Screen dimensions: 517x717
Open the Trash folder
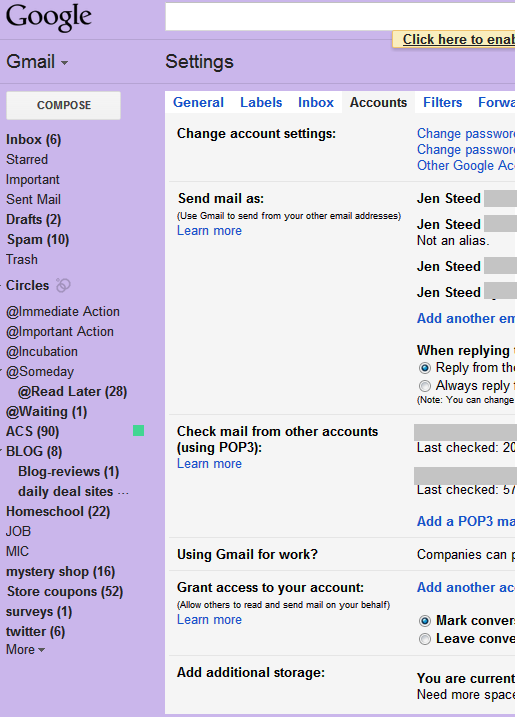coord(22,259)
